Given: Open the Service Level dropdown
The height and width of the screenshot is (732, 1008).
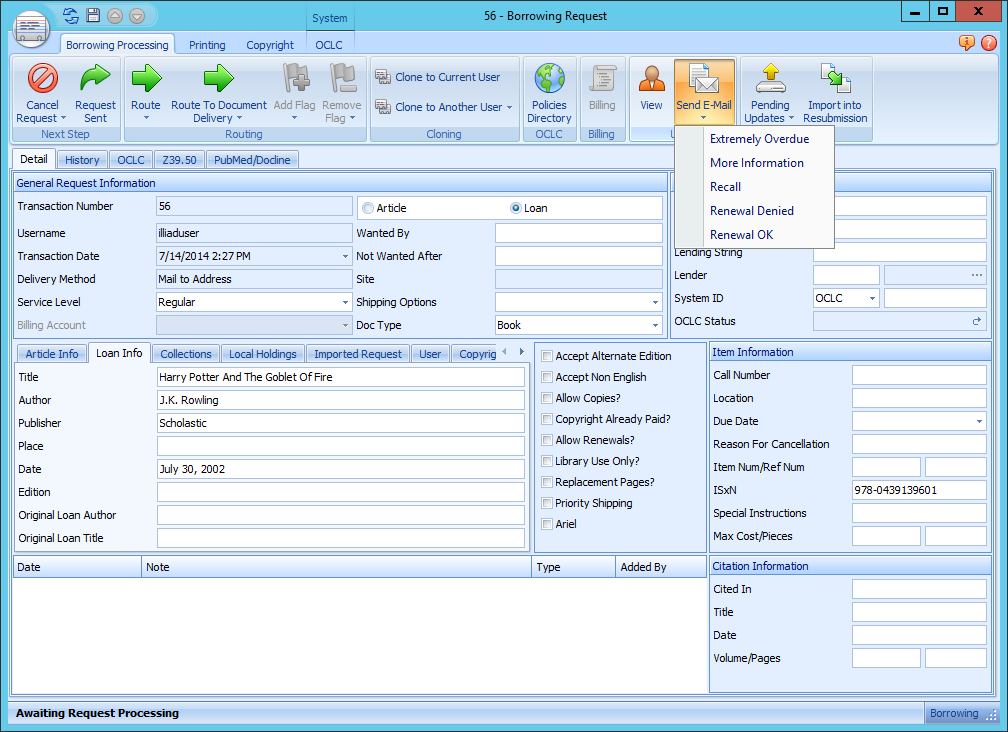Looking at the screenshot, I should (347, 302).
